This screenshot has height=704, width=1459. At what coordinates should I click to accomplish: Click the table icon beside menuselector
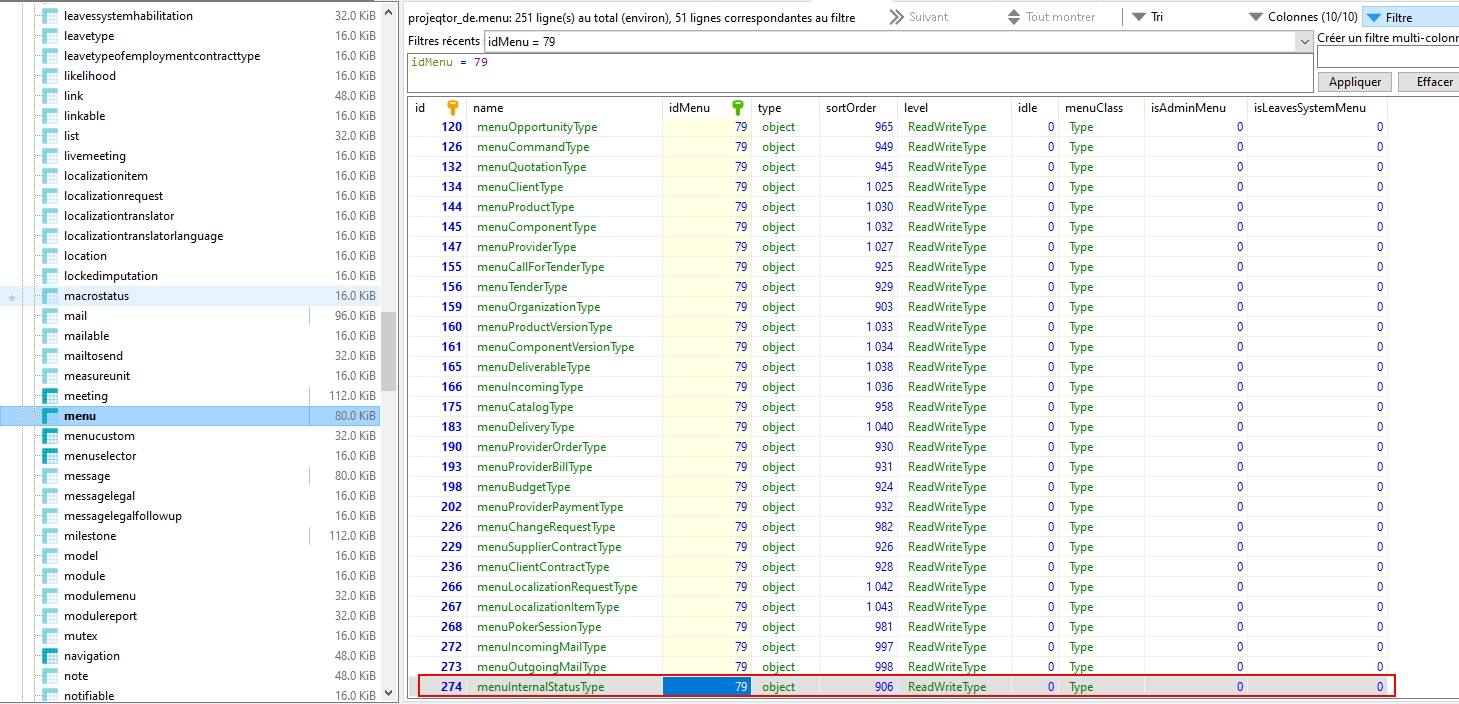50,456
